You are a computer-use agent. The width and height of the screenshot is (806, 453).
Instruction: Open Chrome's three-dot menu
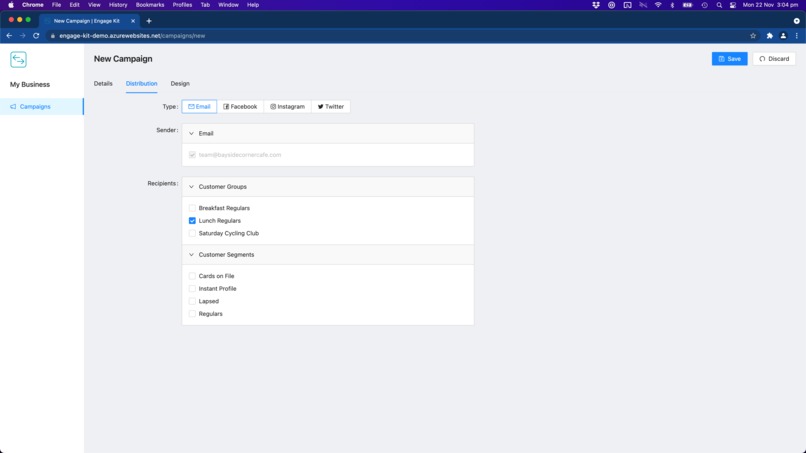click(x=797, y=35)
